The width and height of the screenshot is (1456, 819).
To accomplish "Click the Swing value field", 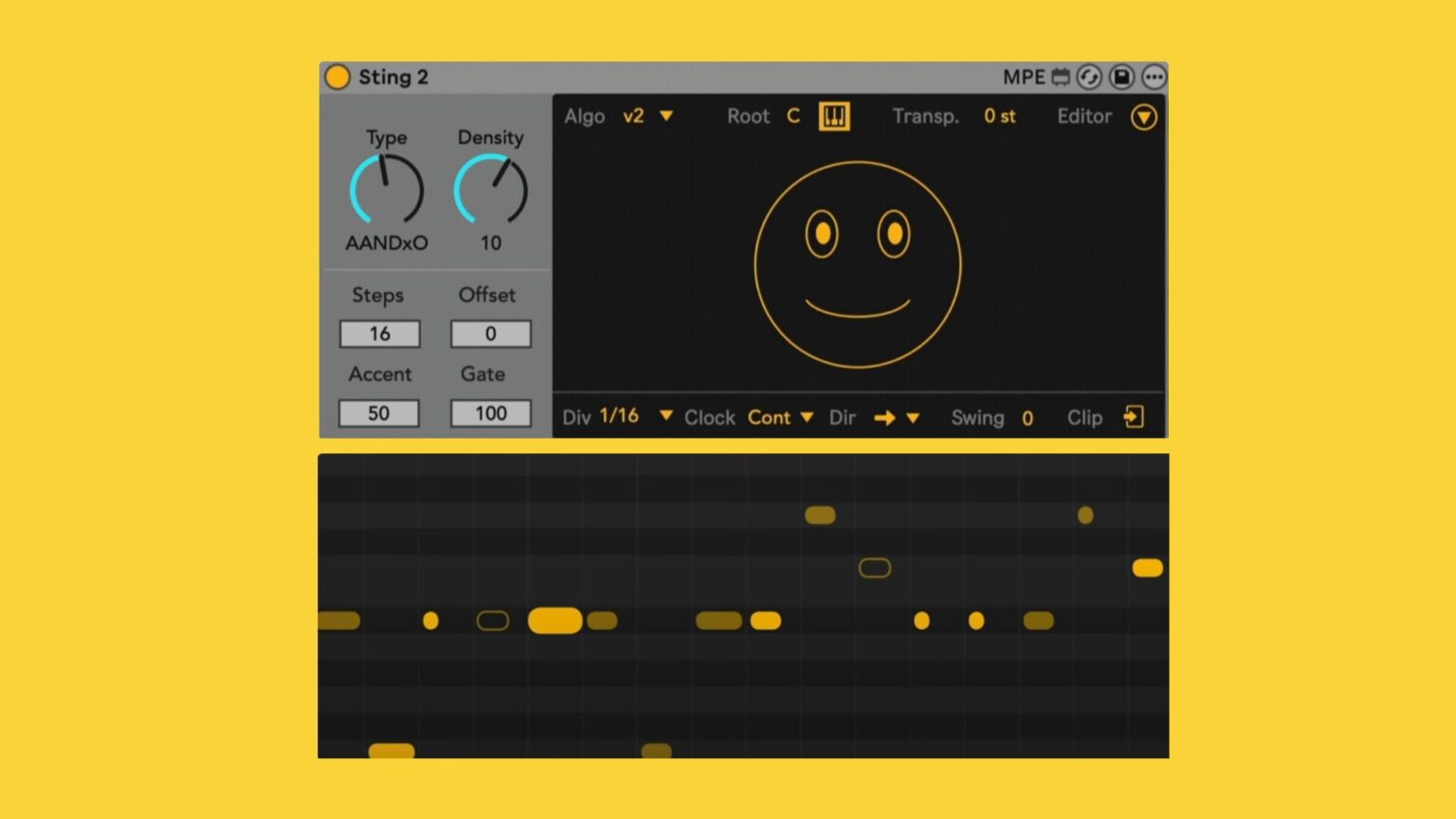I will tap(1028, 418).
